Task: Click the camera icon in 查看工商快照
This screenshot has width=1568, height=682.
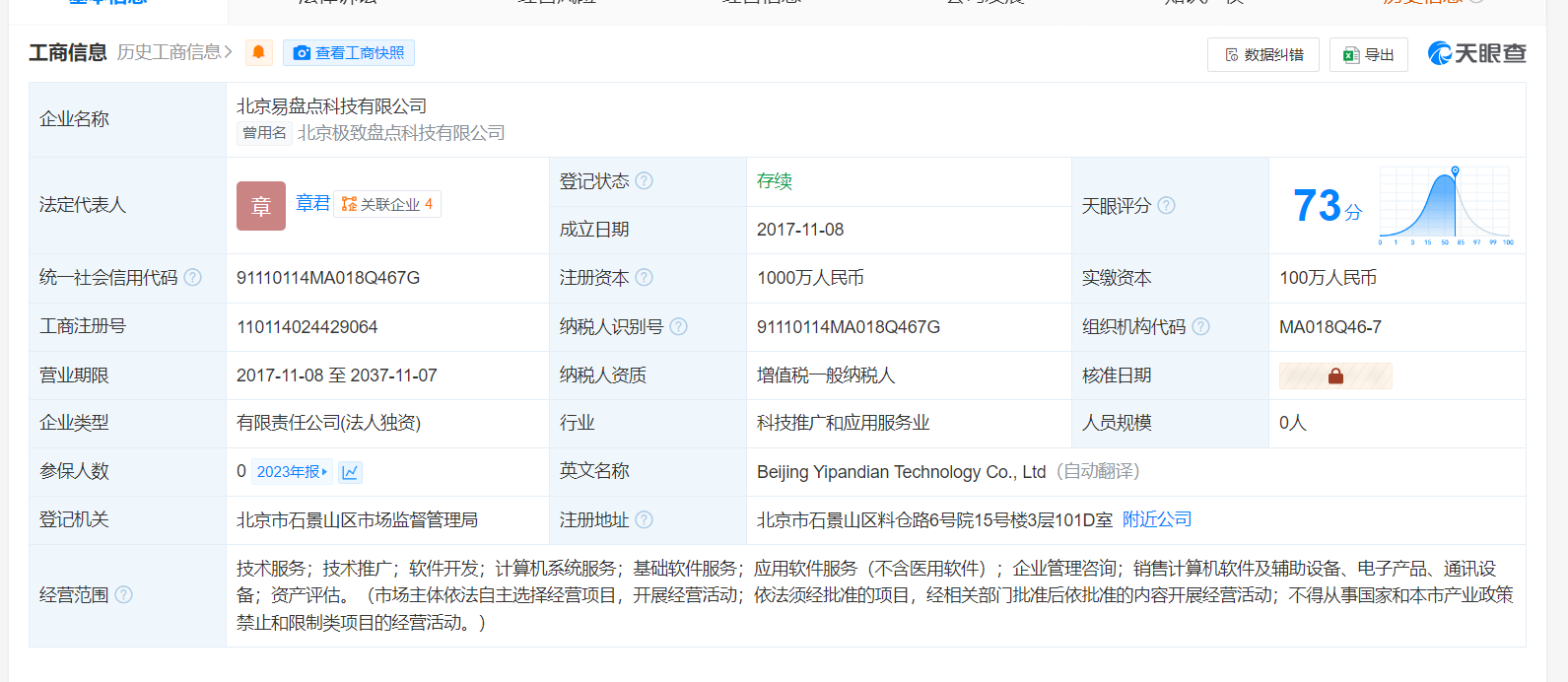Action: (x=302, y=53)
